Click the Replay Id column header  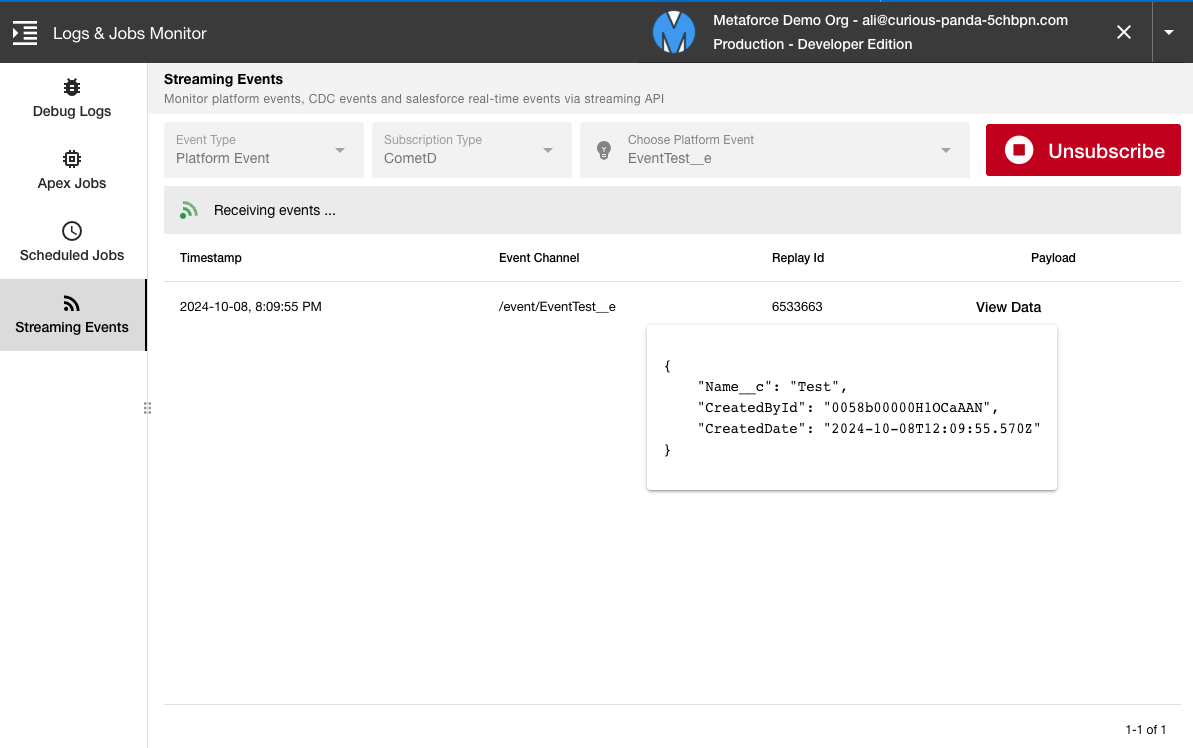[797, 258]
